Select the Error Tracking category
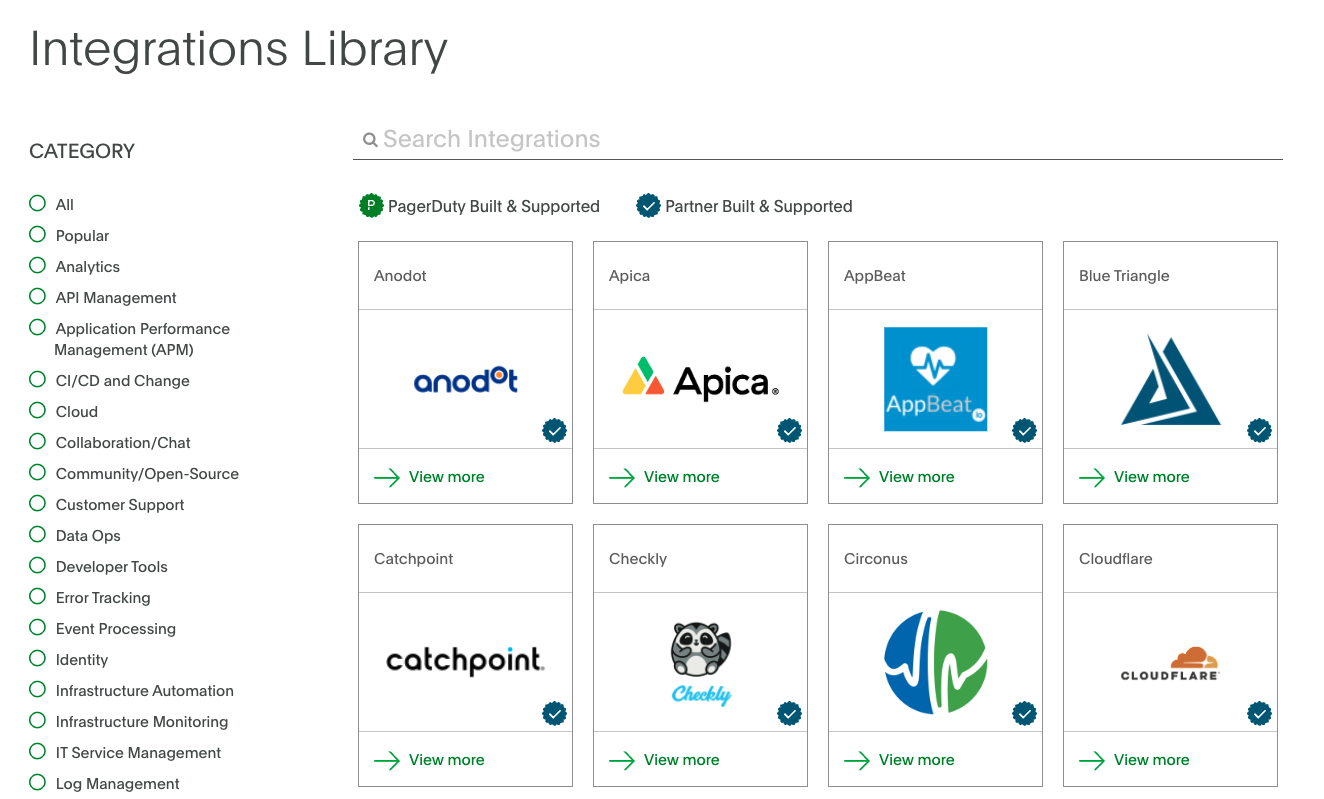Image resolution: width=1324 pixels, height=799 pixels. (37, 597)
